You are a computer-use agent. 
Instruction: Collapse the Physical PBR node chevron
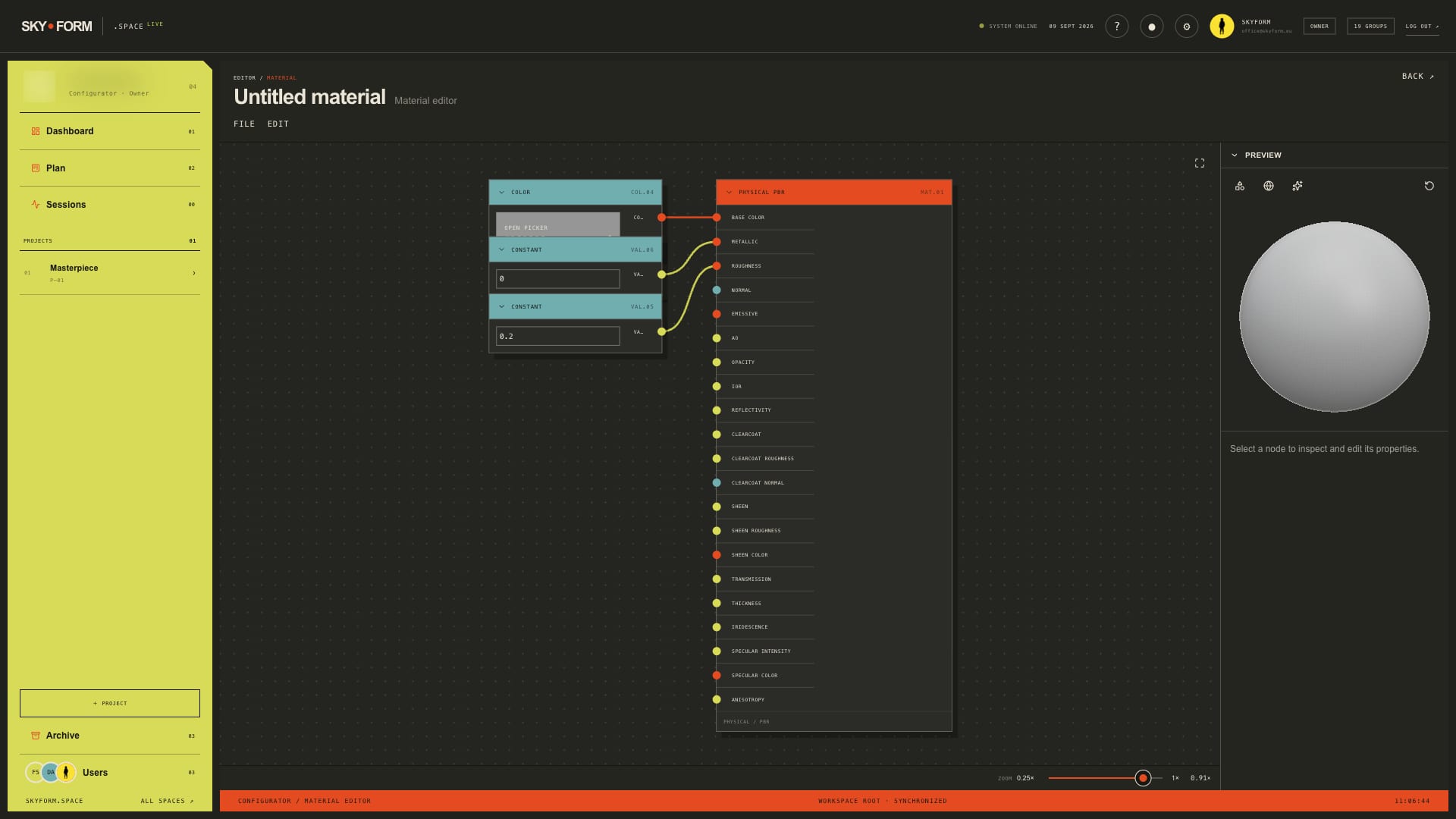click(x=729, y=193)
